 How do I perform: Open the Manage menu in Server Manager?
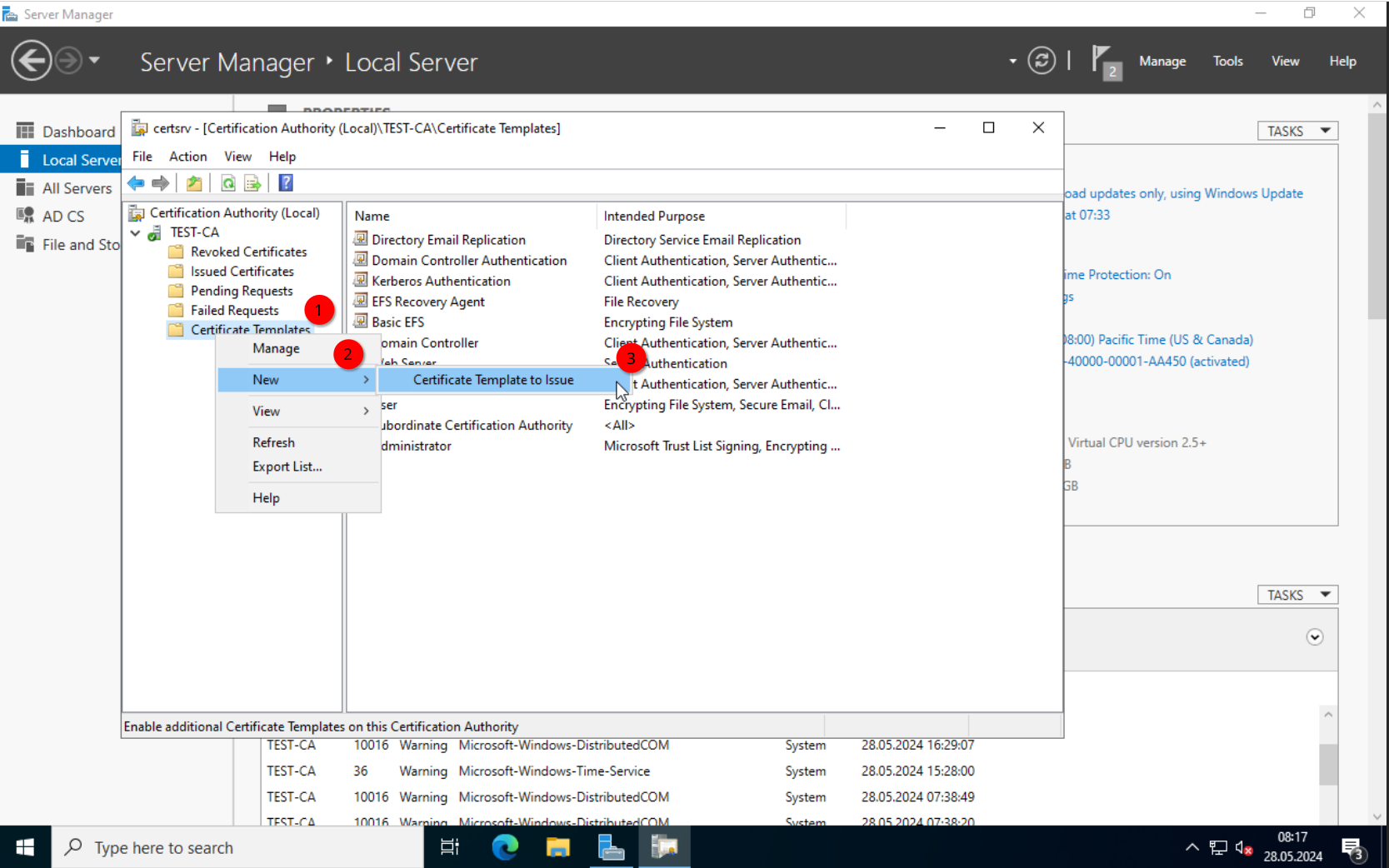click(x=1162, y=61)
